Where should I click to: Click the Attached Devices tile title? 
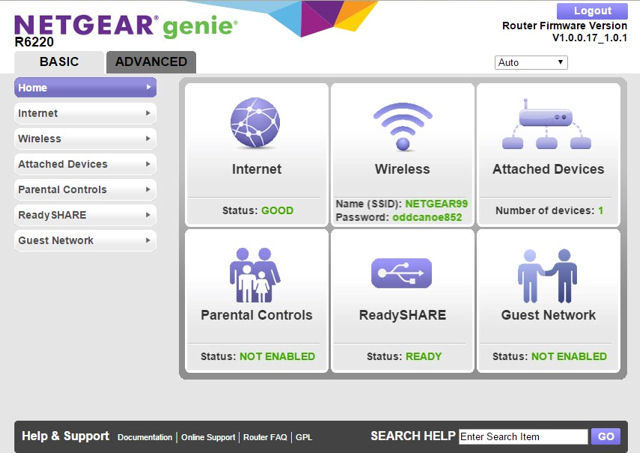[x=548, y=169]
